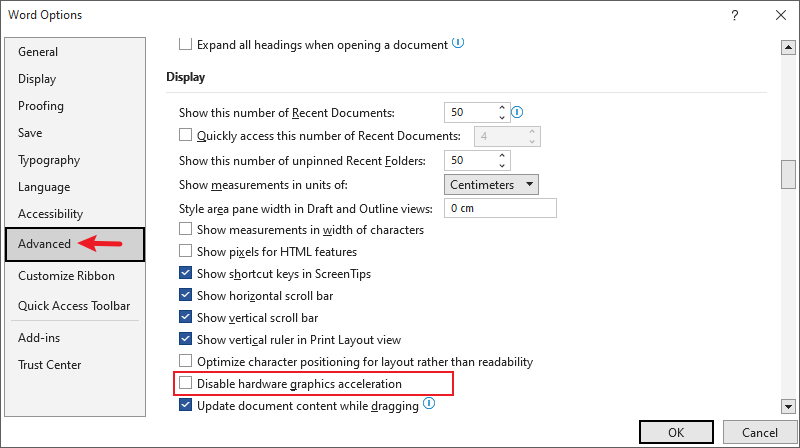Uncheck Update document content while dragging
Screen dimensions: 800x448
(x=185, y=405)
